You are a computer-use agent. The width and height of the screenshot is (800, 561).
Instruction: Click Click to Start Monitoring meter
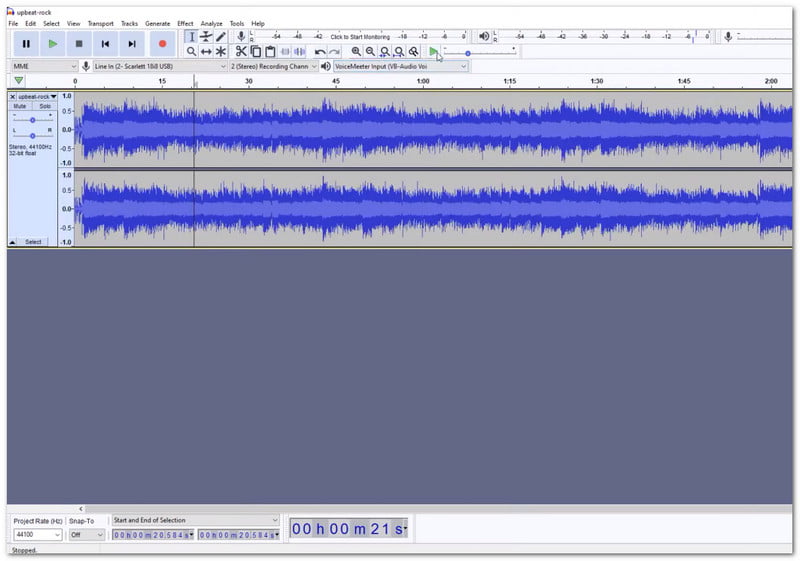tap(360, 37)
